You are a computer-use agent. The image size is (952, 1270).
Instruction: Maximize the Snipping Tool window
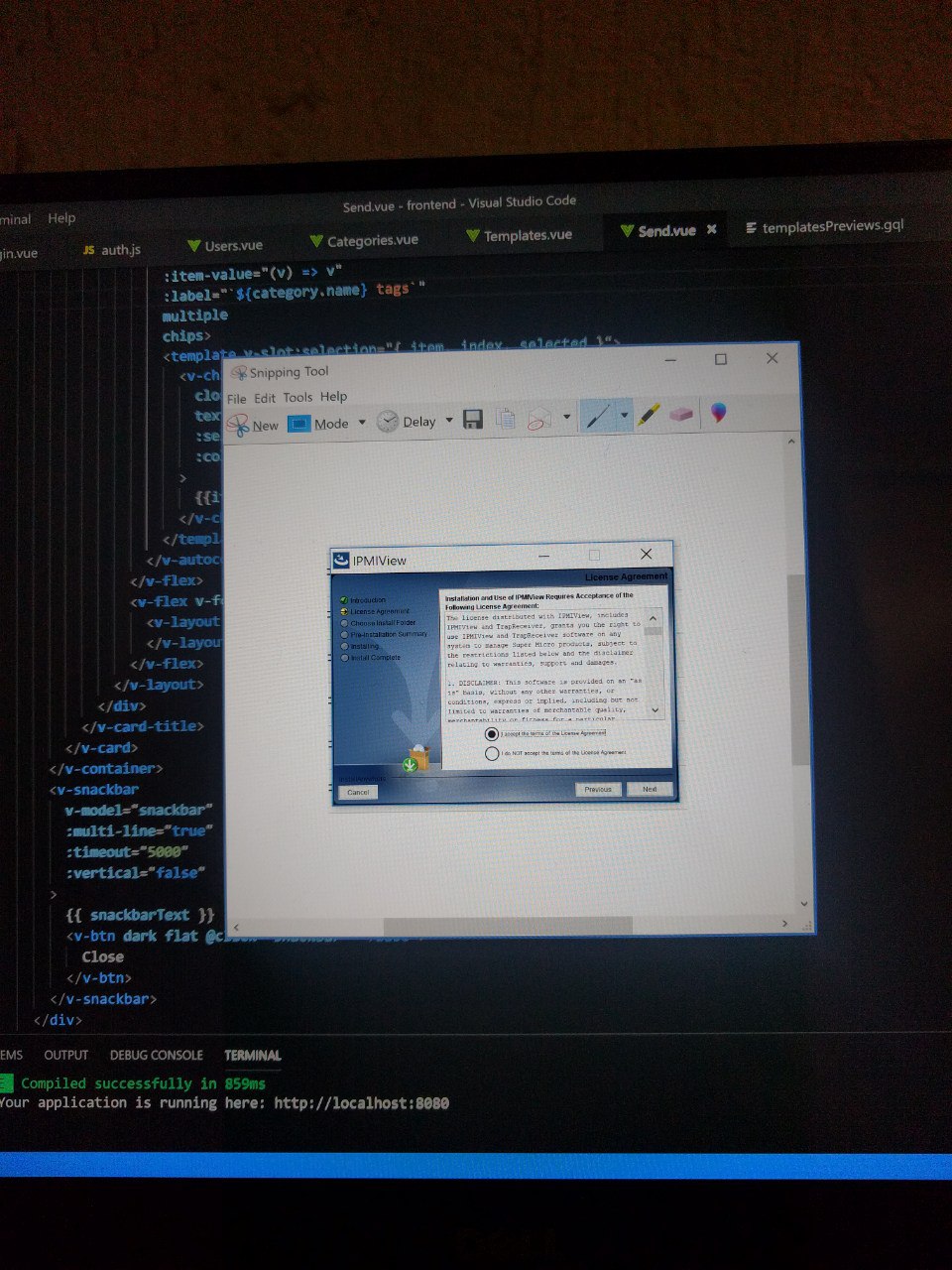point(721,359)
